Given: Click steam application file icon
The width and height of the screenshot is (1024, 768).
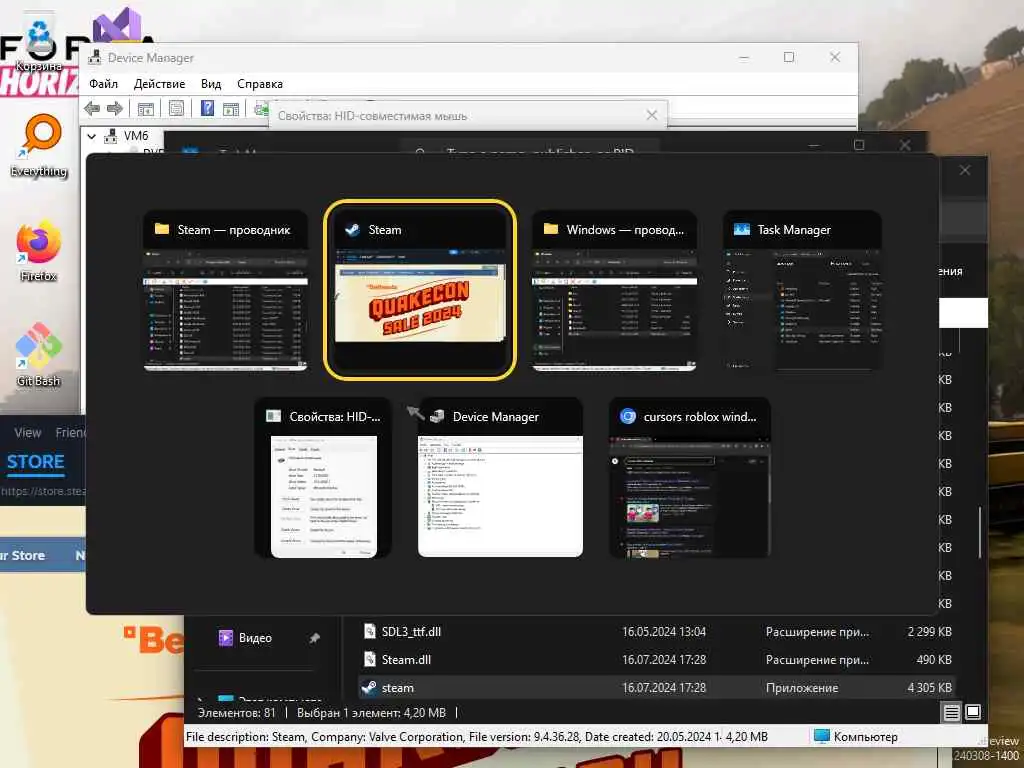Looking at the screenshot, I should coord(370,687).
